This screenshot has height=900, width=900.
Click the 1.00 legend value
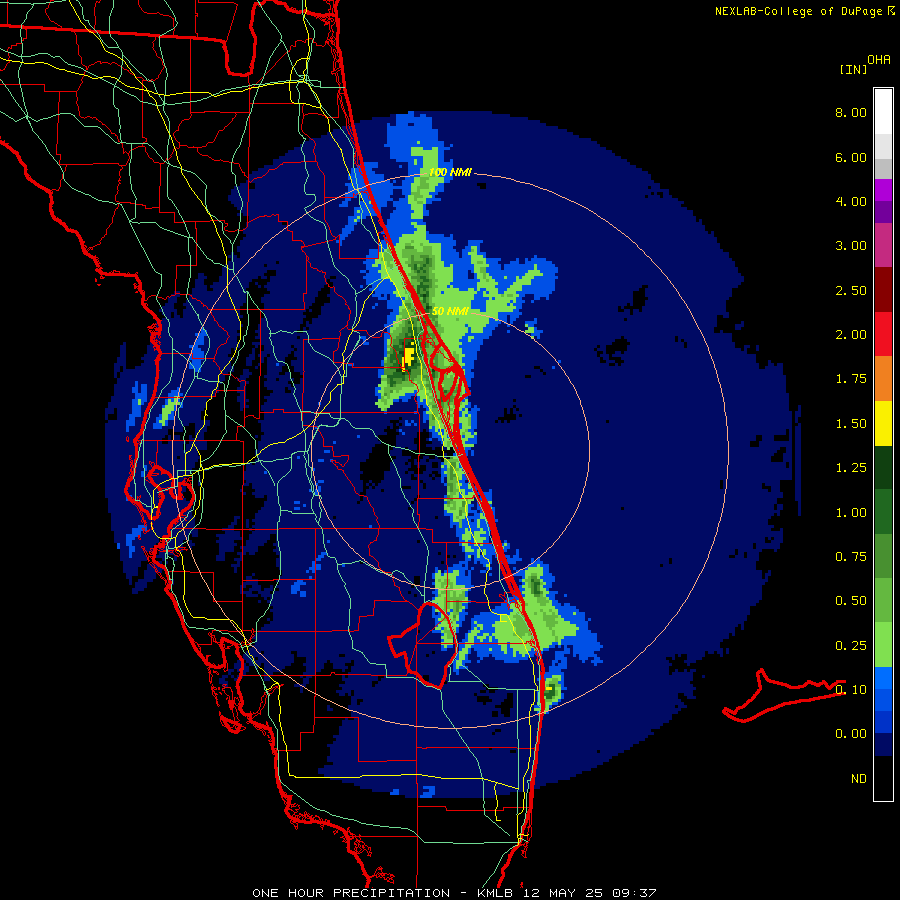pyautogui.click(x=851, y=513)
